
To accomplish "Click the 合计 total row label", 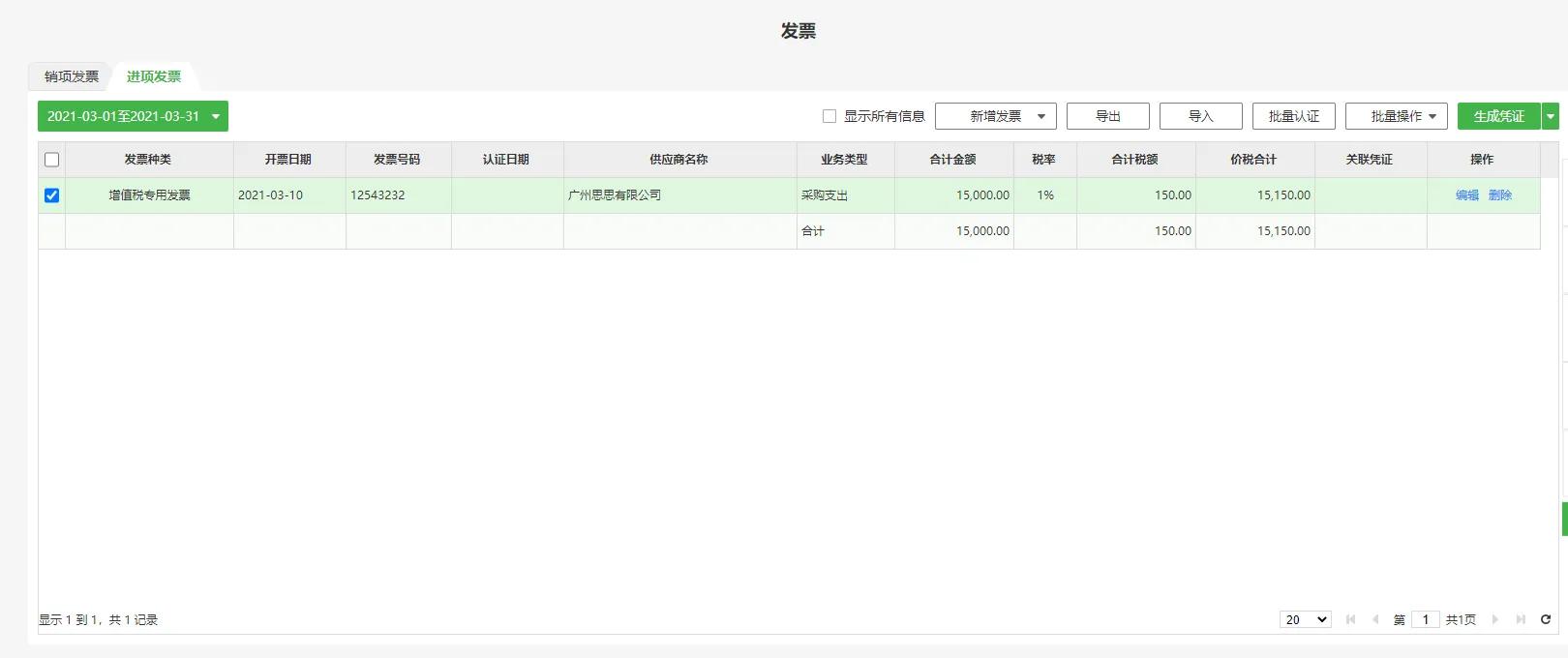I will (813, 231).
